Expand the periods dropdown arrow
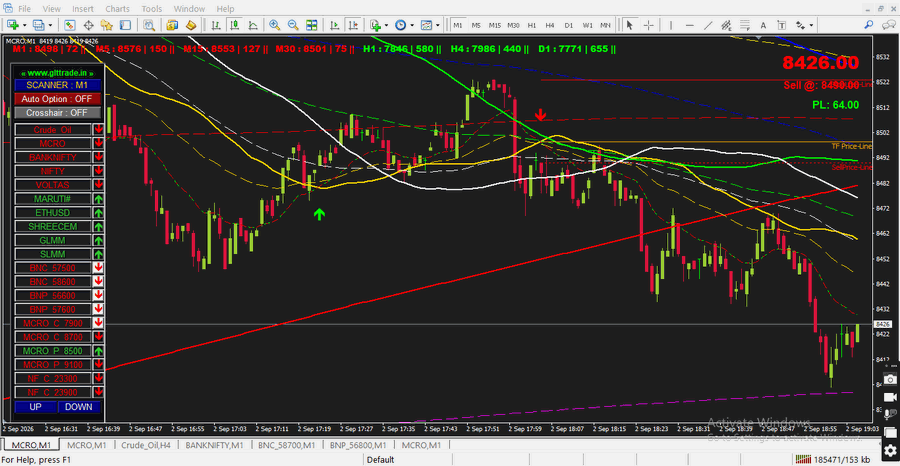 click(x=412, y=25)
